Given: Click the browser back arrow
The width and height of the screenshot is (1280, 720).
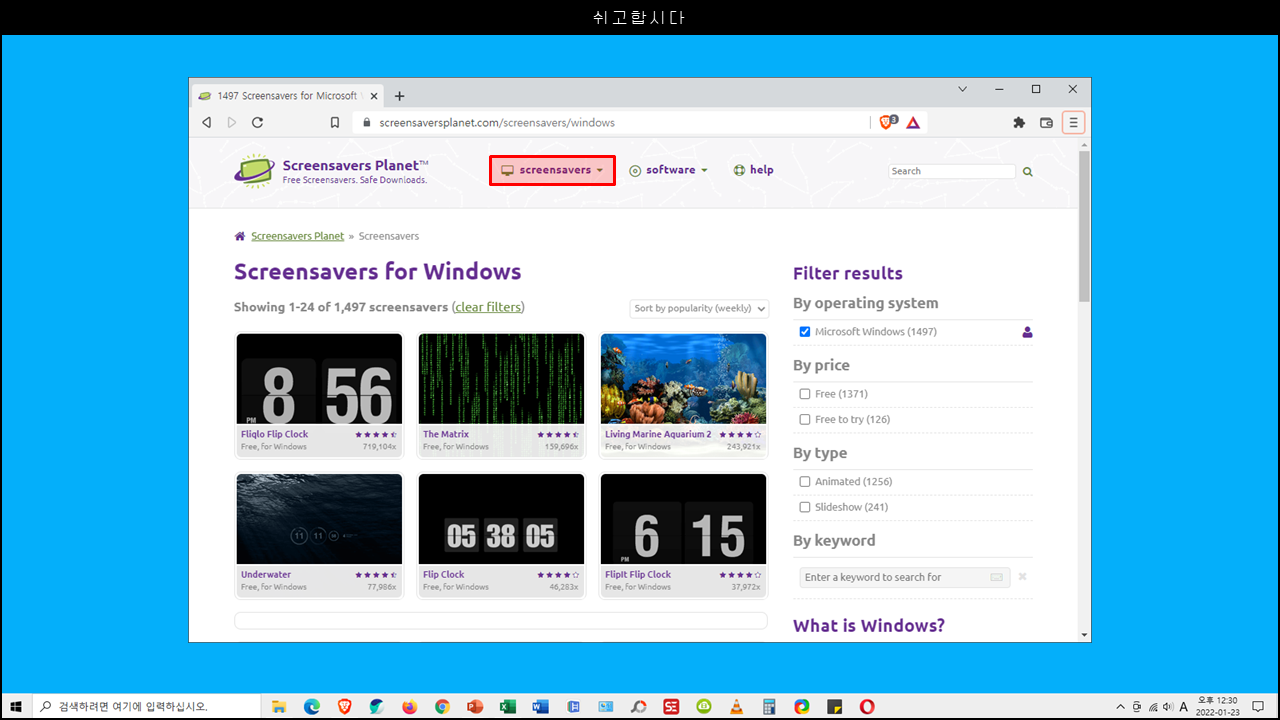Looking at the screenshot, I should tap(207, 122).
